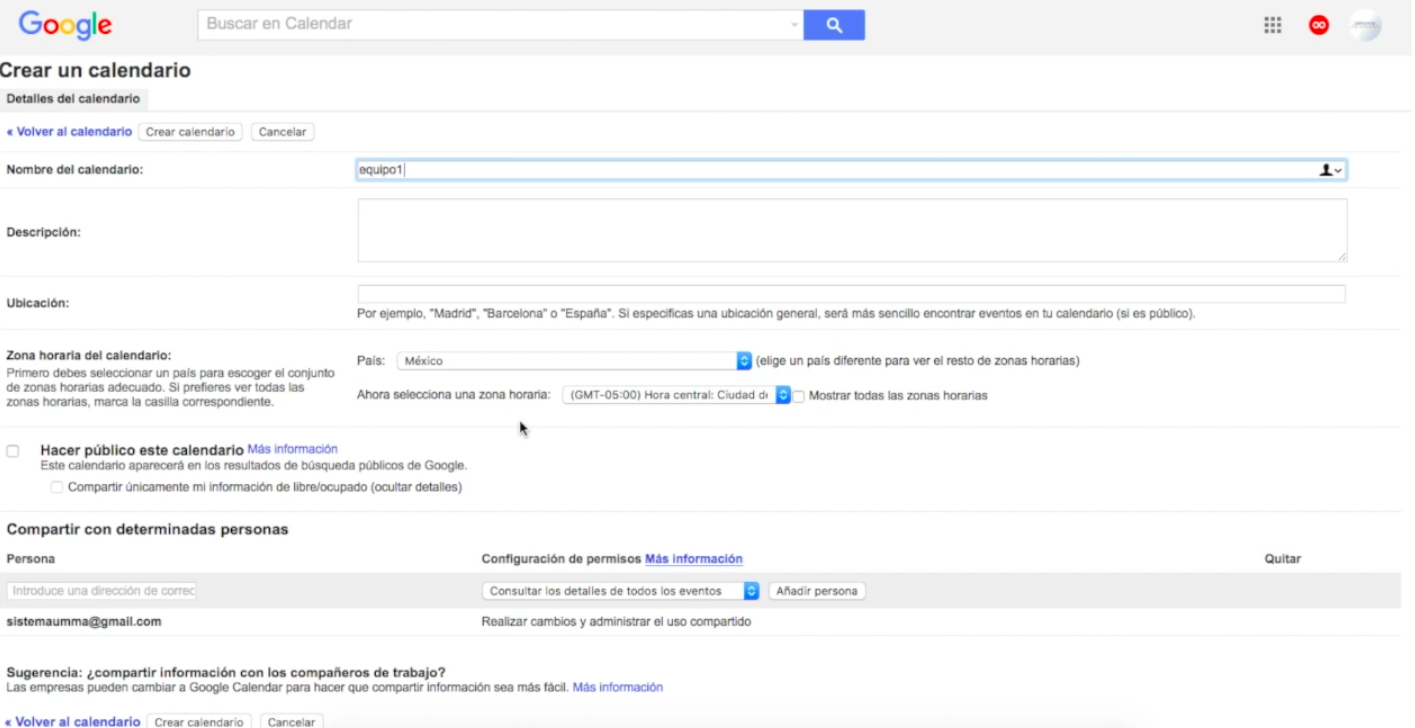Focus the person email address field

102,591
